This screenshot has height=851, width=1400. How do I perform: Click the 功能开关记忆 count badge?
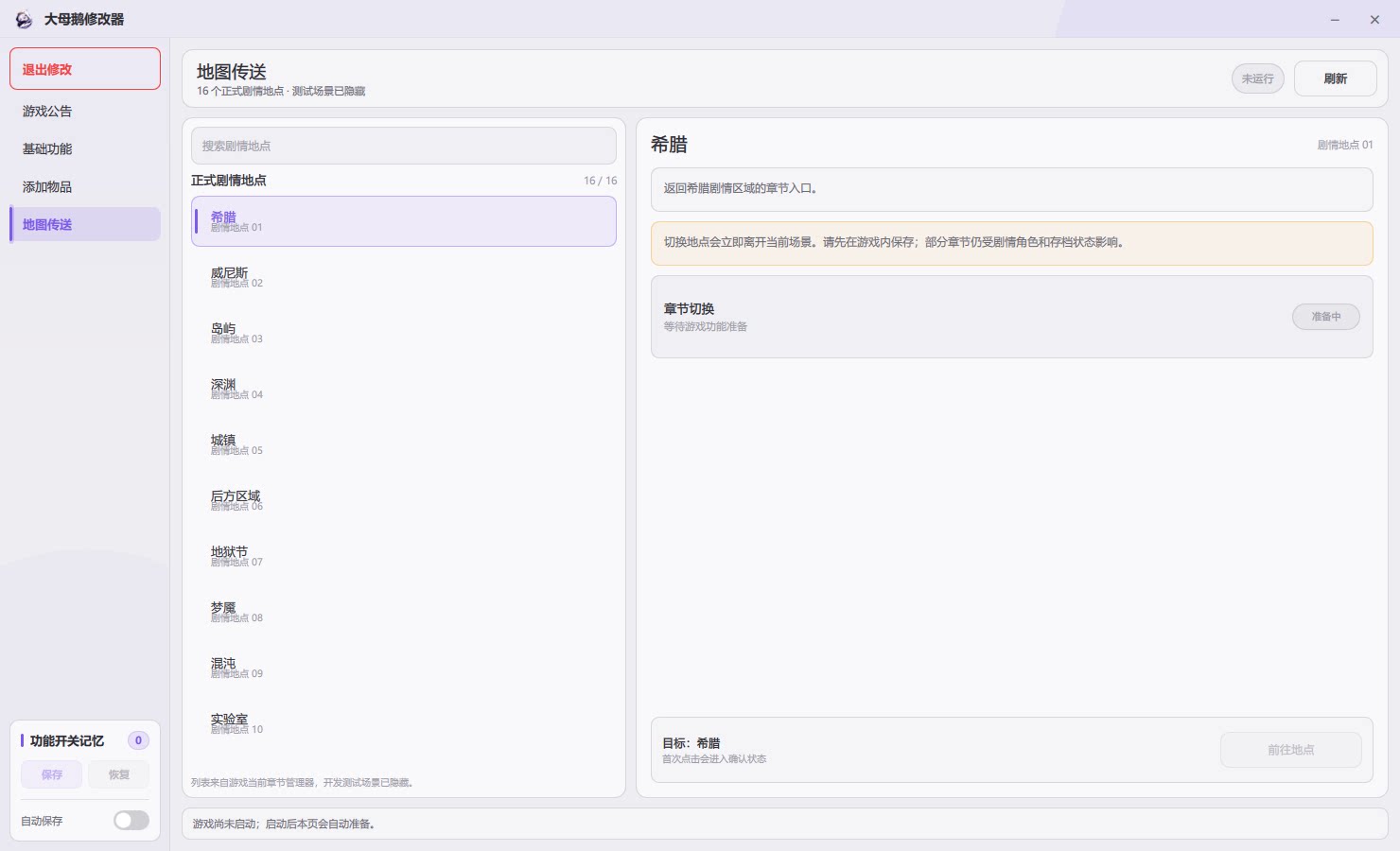coord(138,740)
